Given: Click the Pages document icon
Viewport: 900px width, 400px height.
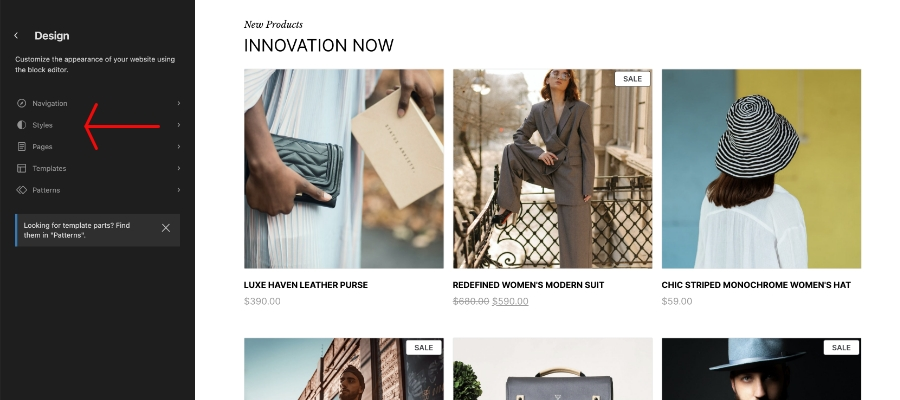Looking at the screenshot, I should 21,147.
